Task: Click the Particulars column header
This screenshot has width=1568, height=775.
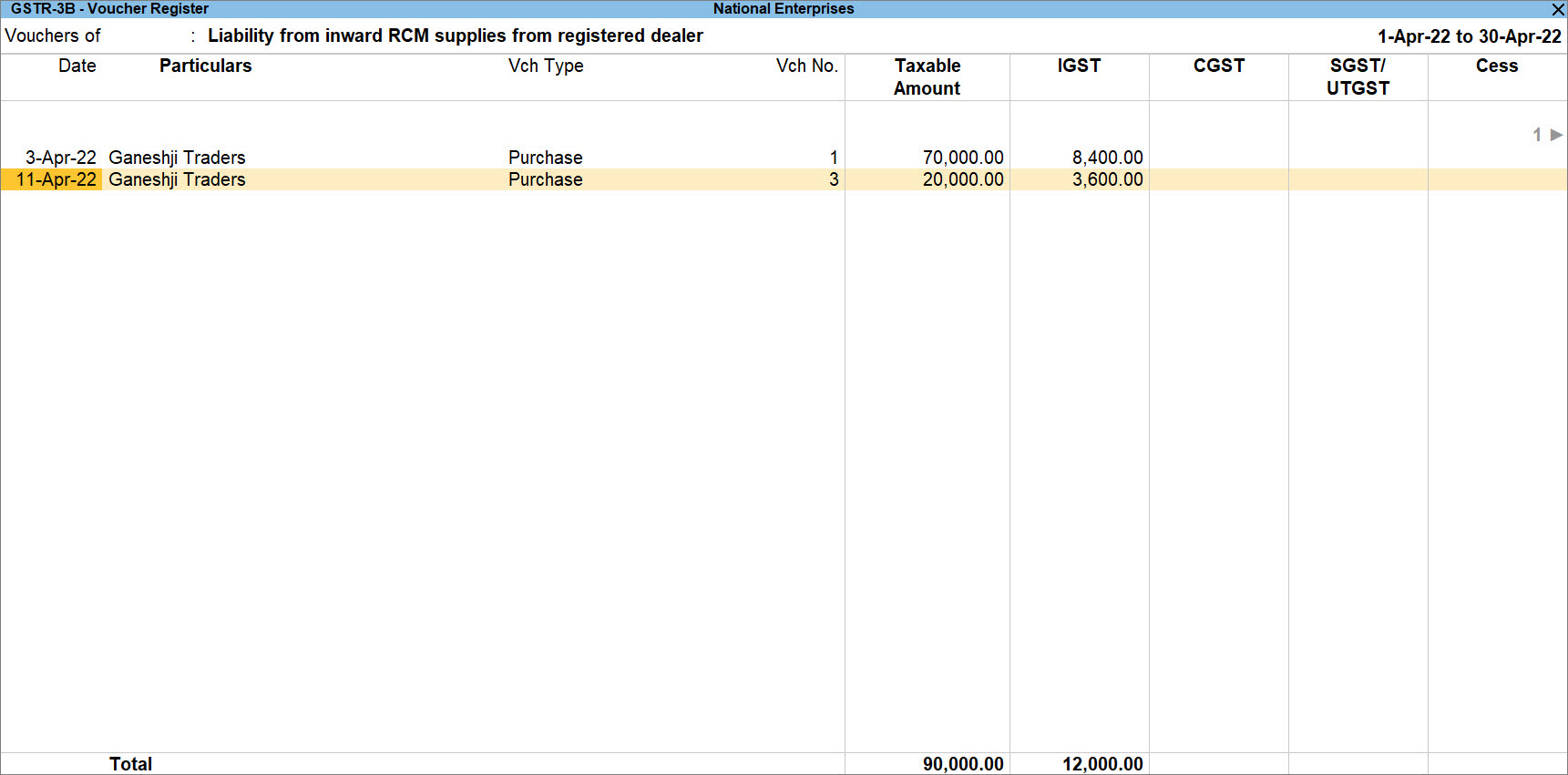Action: [x=205, y=66]
